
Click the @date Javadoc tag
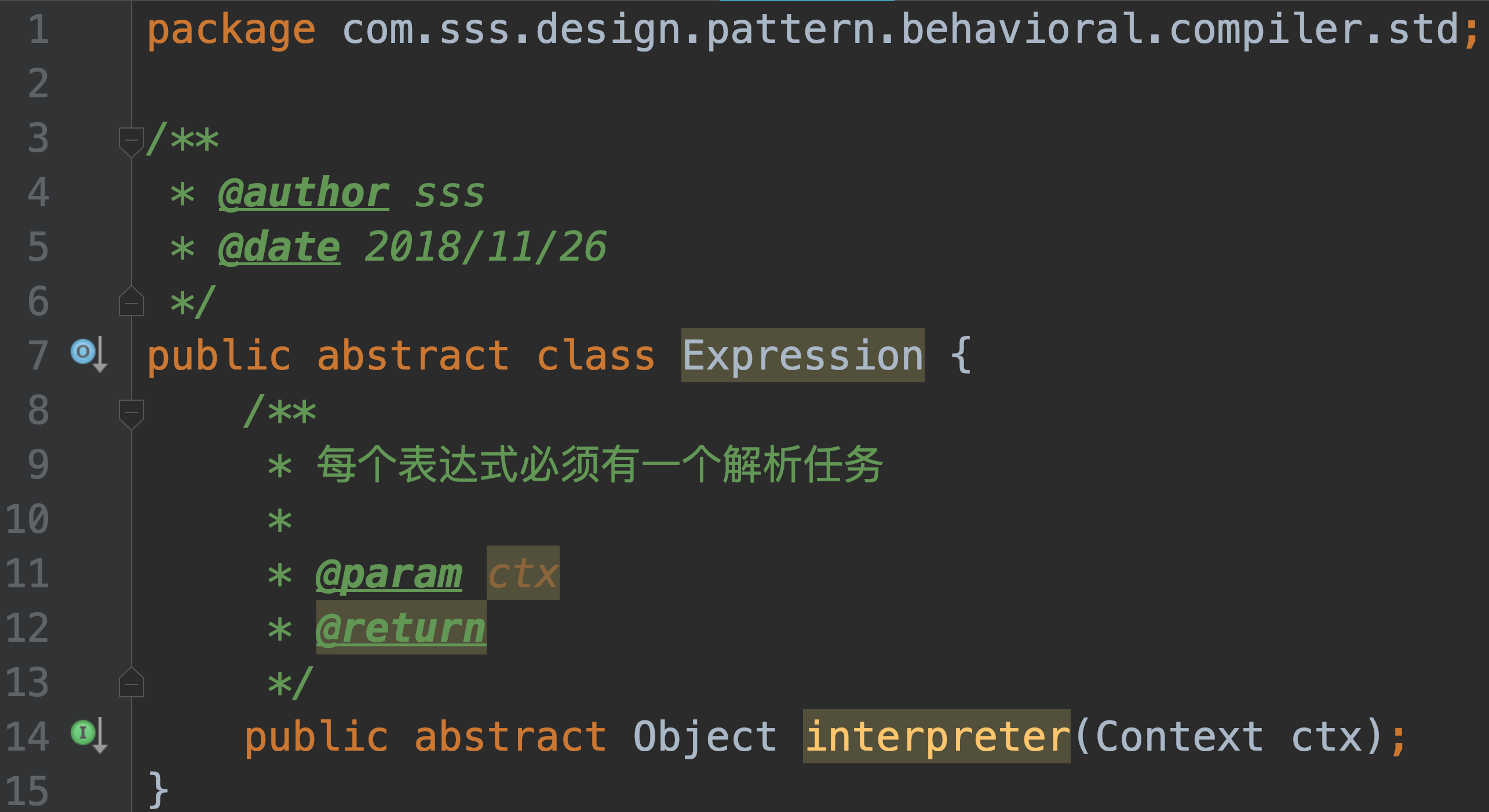pos(279,247)
